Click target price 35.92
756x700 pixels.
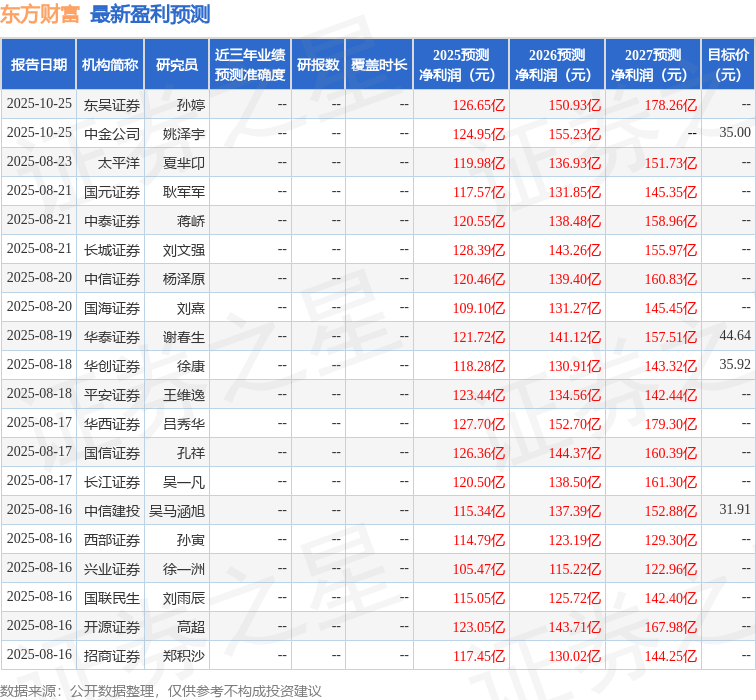735,364
